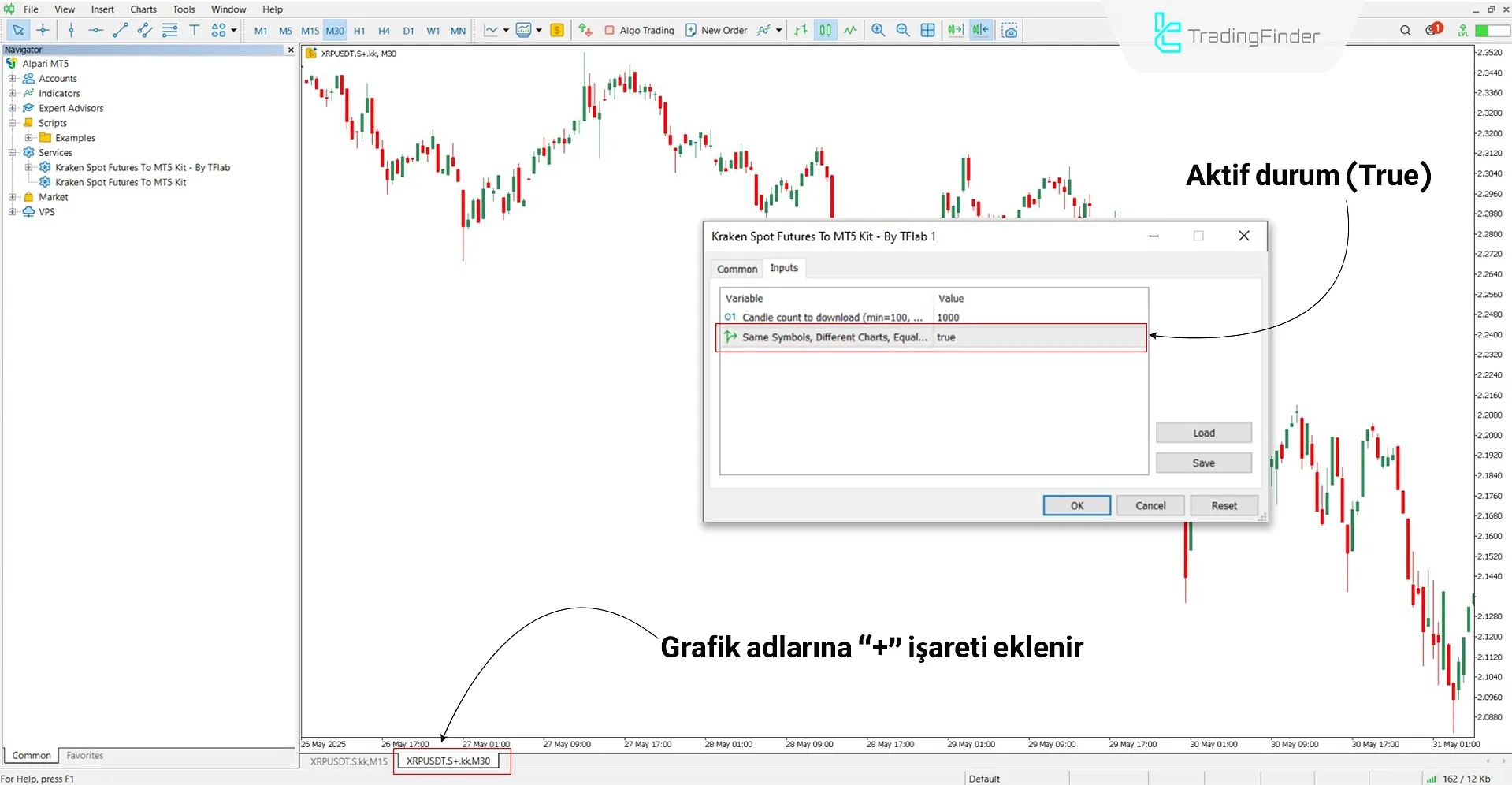Viewport: 1512px width, 785px height.
Task: Click the zoom in magnifier icon
Action: pos(878,30)
